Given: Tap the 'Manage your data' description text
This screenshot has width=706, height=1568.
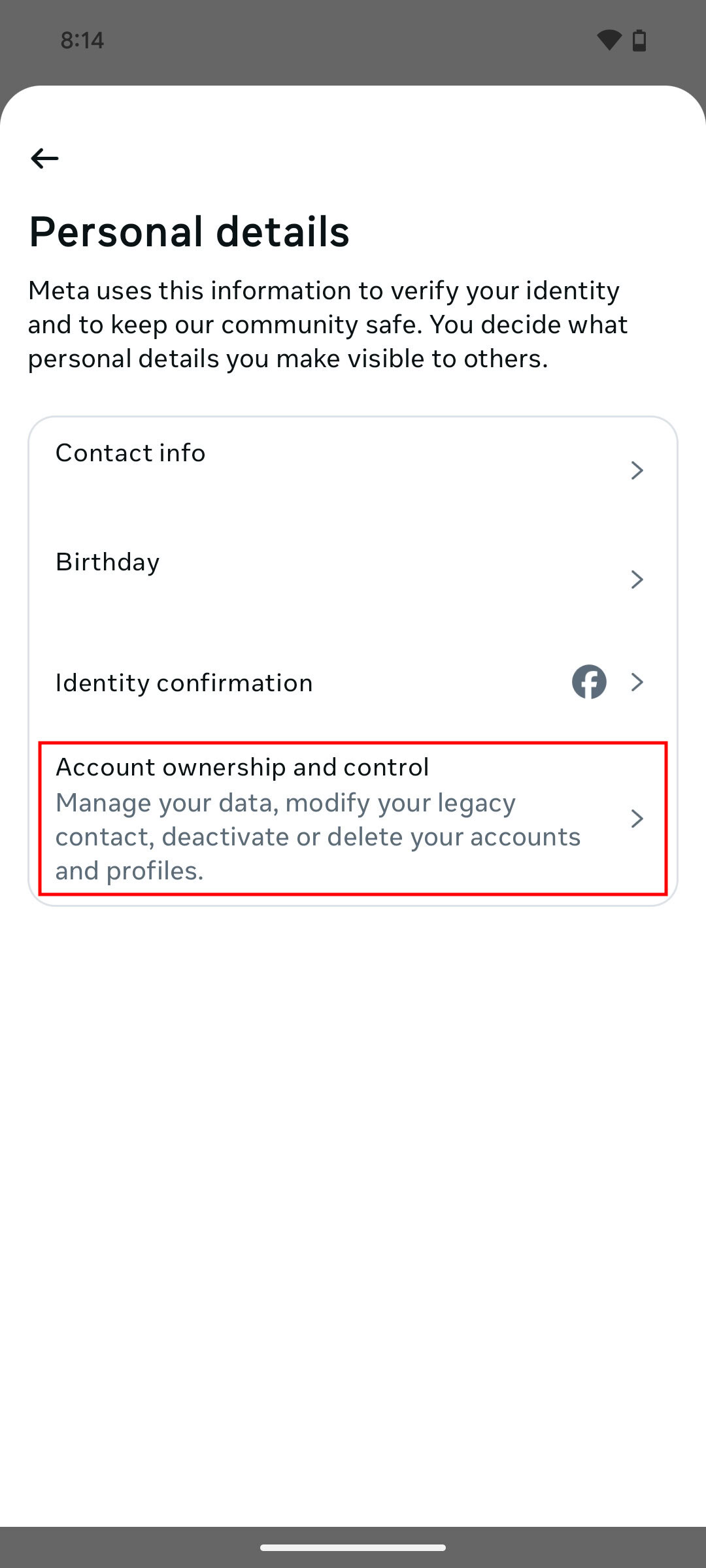Looking at the screenshot, I should 285,803.
